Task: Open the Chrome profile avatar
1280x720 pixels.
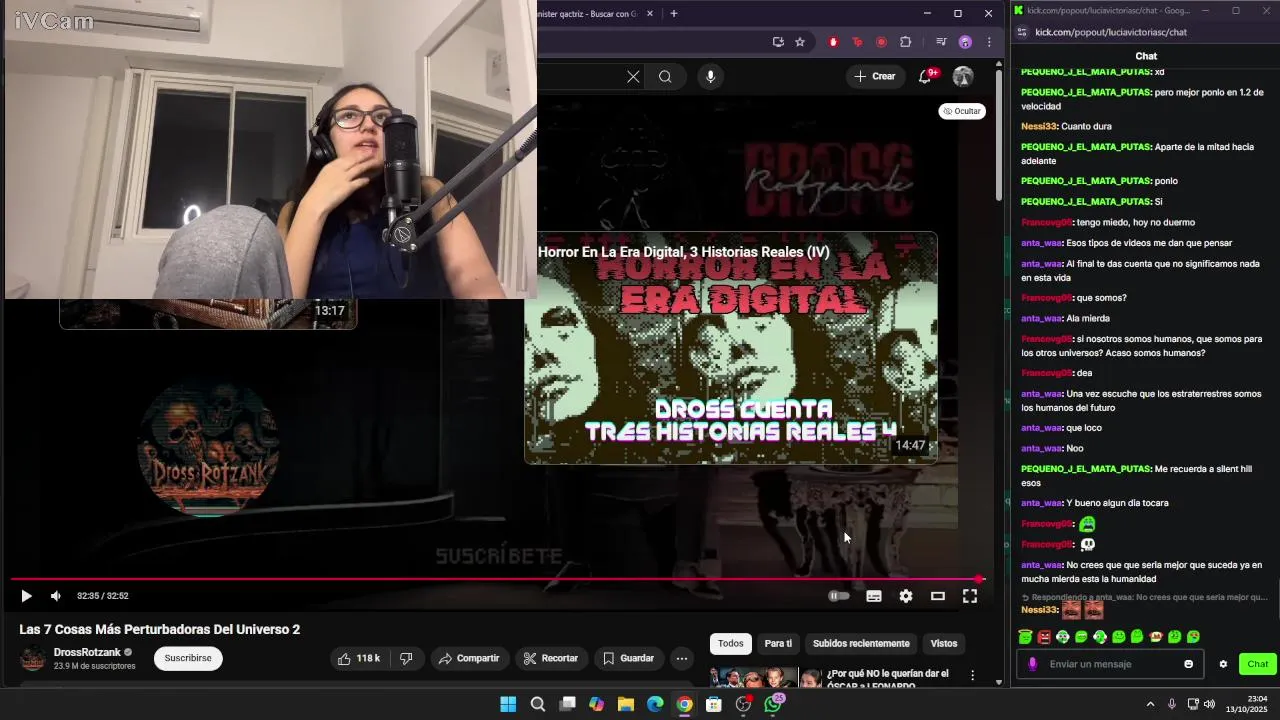Action: coord(965,42)
